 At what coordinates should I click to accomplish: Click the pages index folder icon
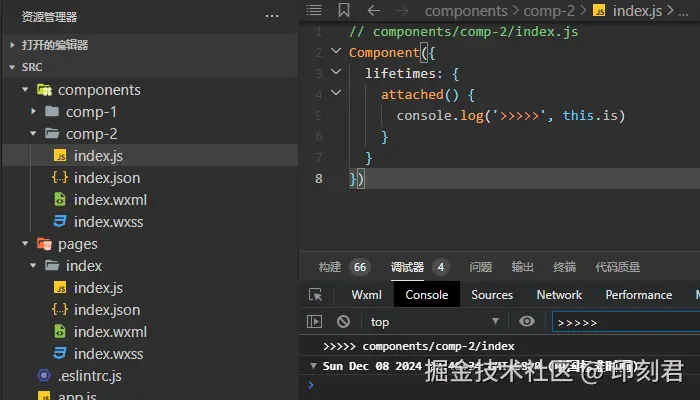pyautogui.click(x=52, y=266)
